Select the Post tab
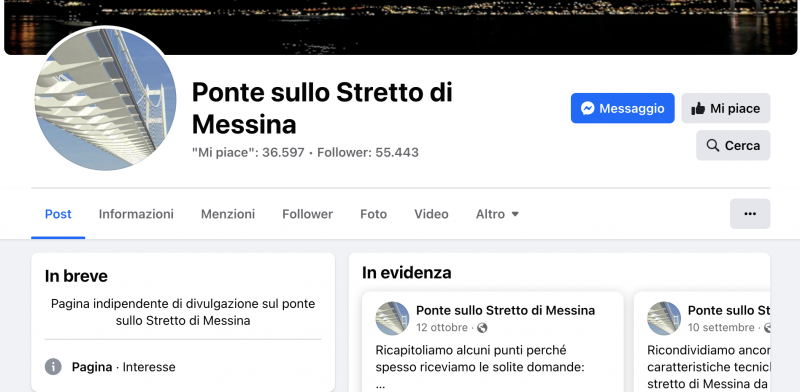800x392 pixels. (58, 214)
